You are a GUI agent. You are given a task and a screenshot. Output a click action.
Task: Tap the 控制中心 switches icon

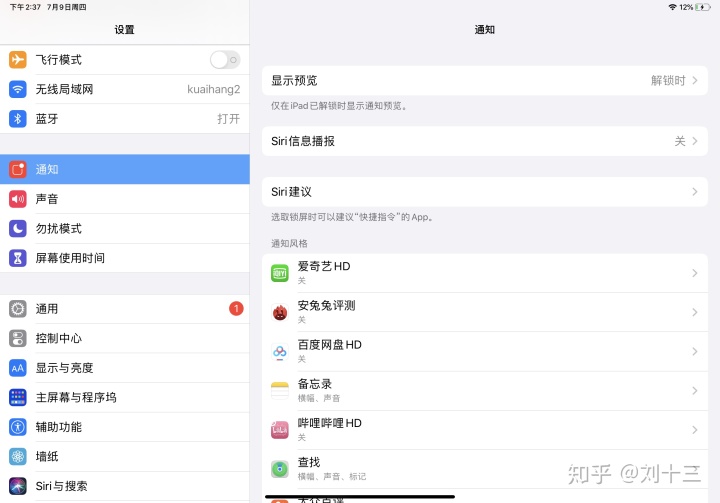(x=17, y=339)
